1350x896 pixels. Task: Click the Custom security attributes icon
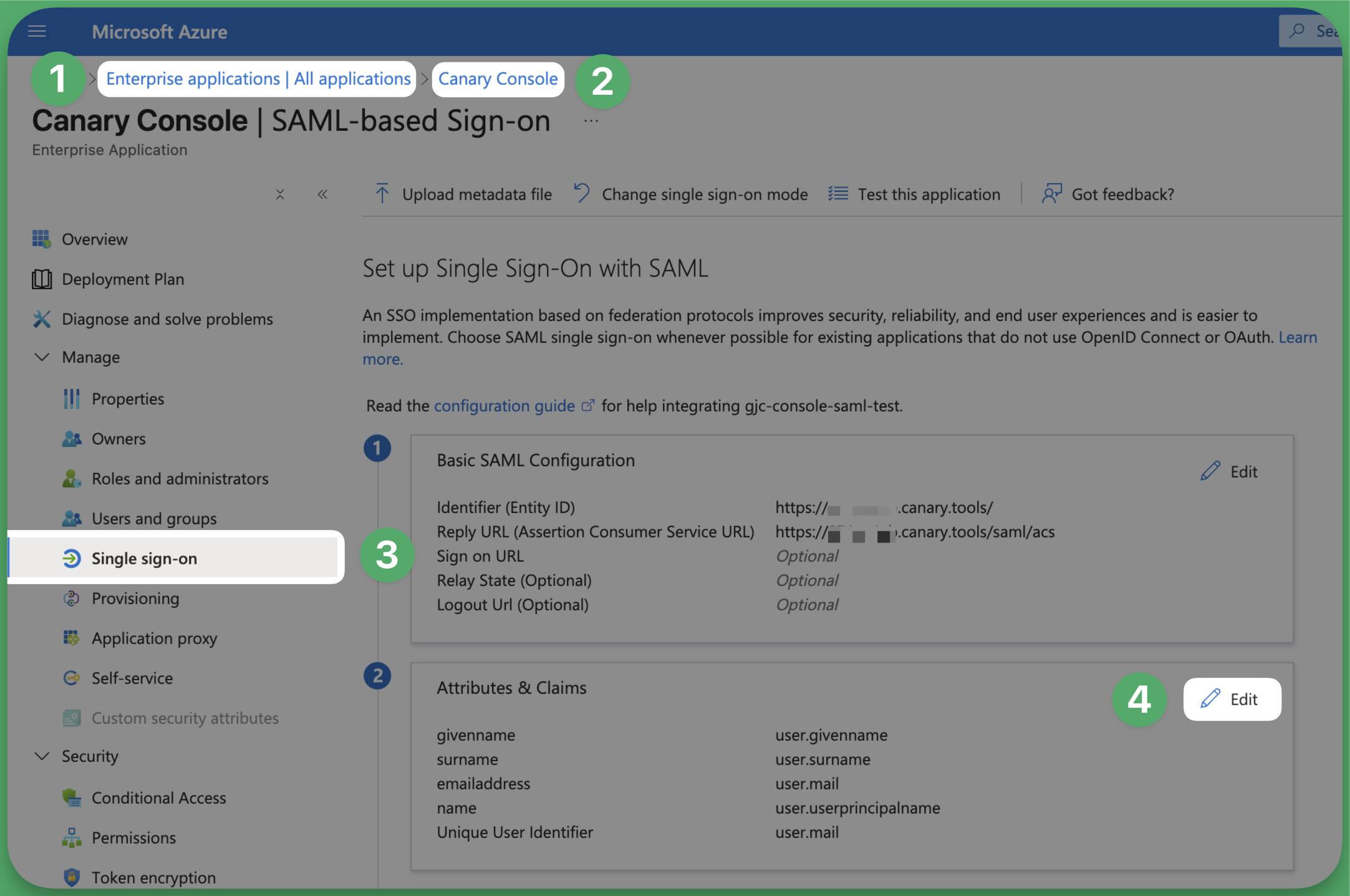72,718
